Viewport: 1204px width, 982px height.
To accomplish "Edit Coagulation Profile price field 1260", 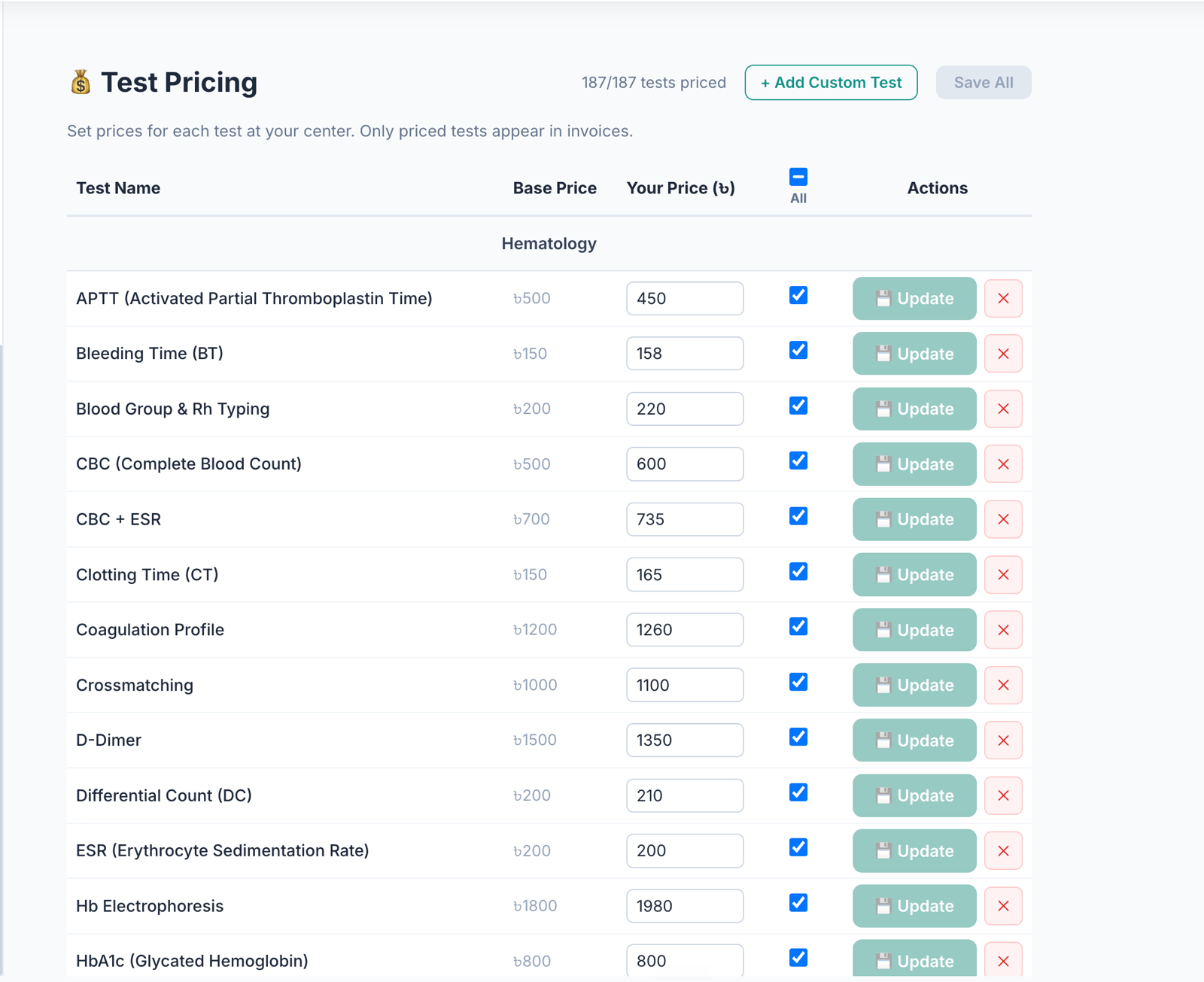I will [685, 630].
